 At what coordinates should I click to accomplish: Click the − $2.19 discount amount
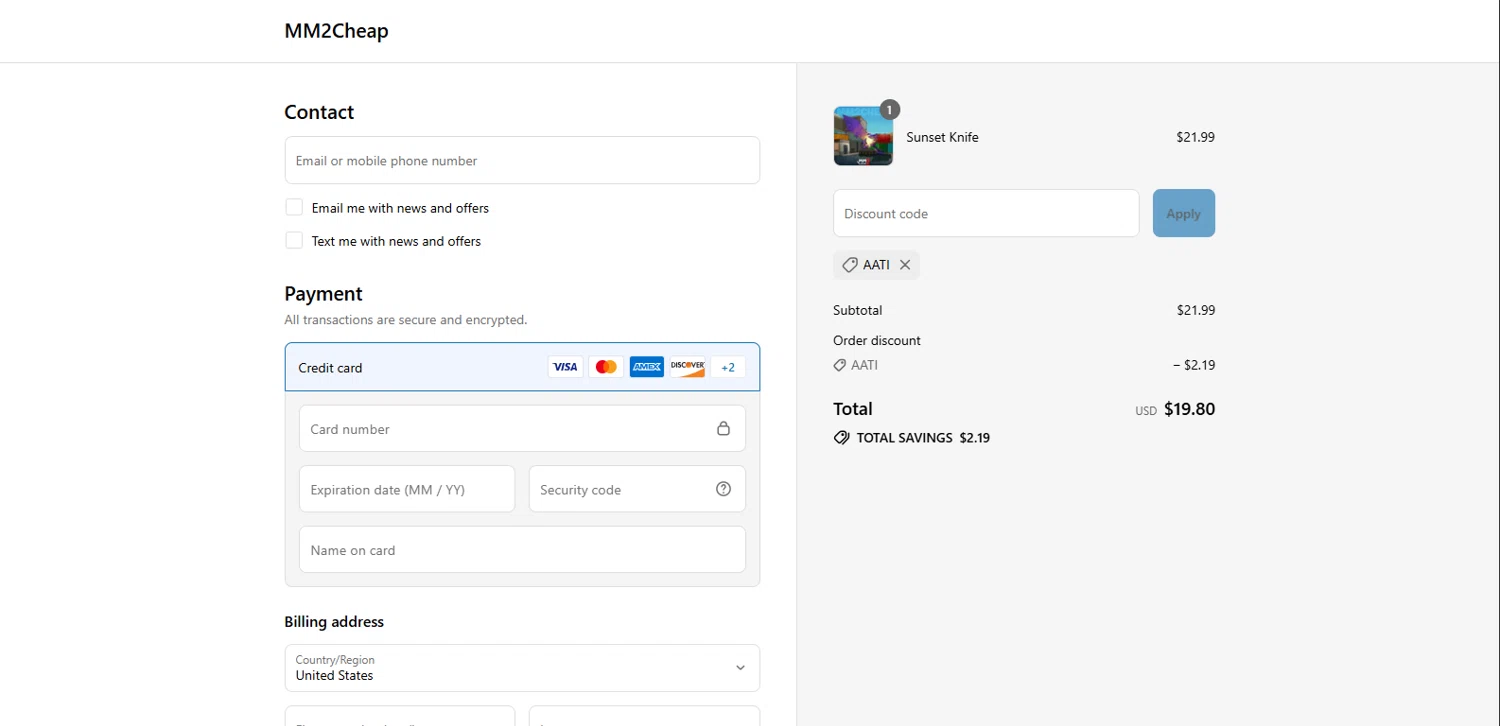point(1194,365)
